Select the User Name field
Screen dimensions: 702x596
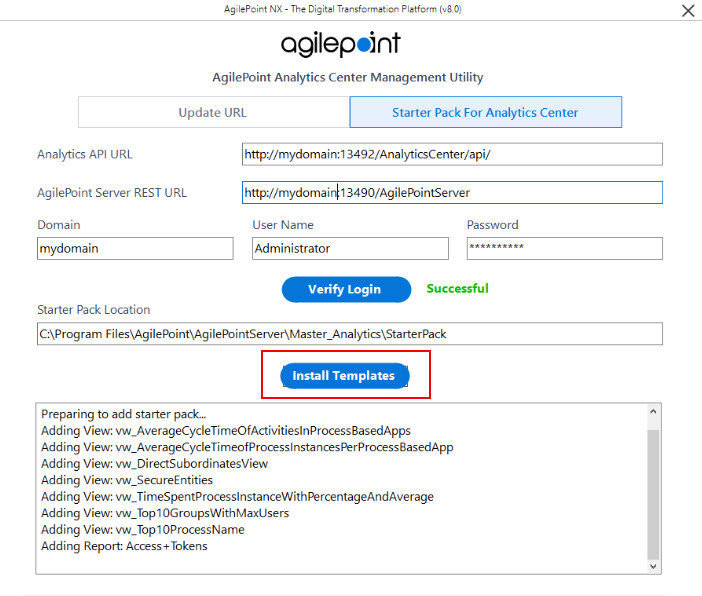pyautogui.click(x=350, y=249)
